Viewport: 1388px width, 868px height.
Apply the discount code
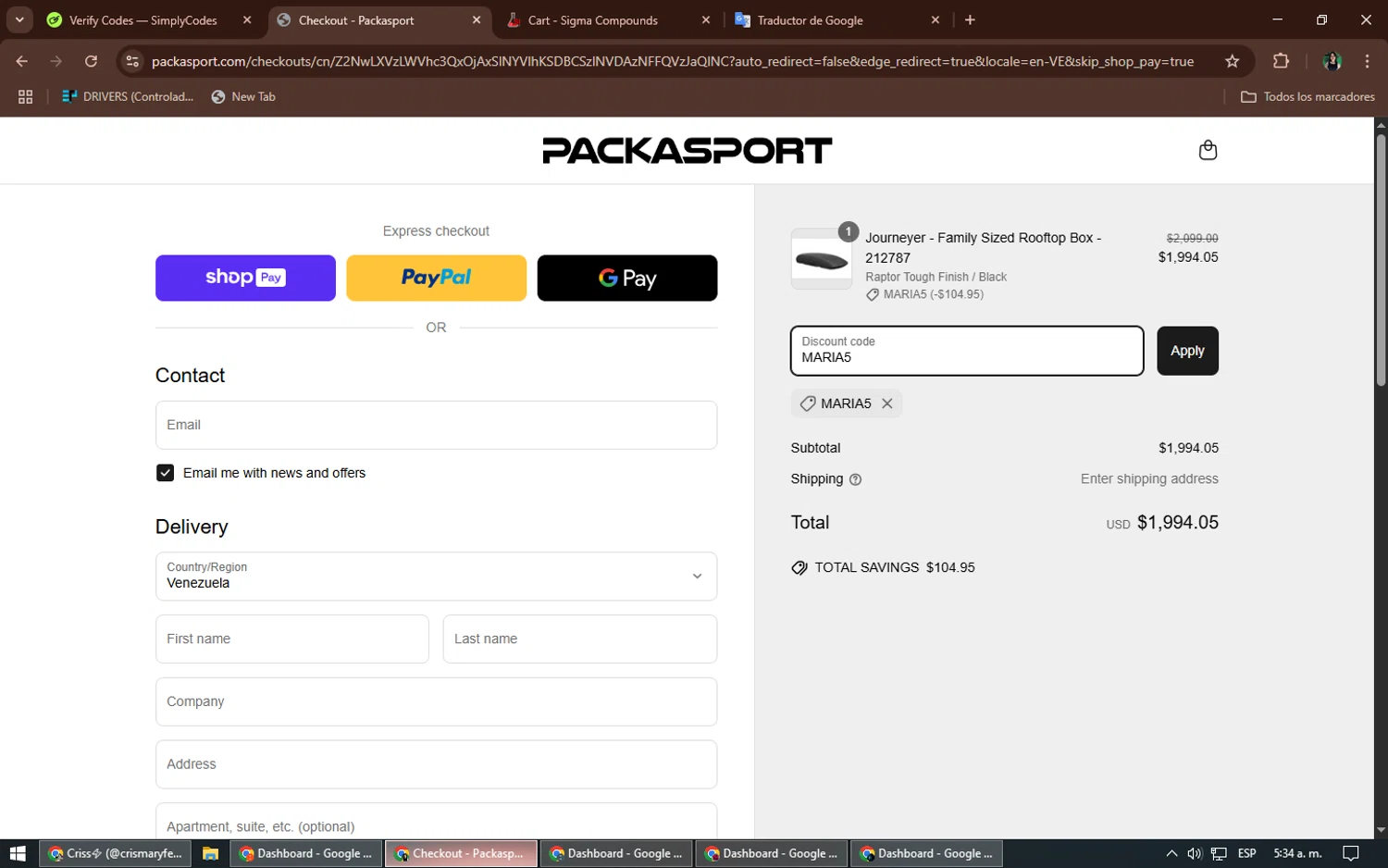[x=1187, y=351]
